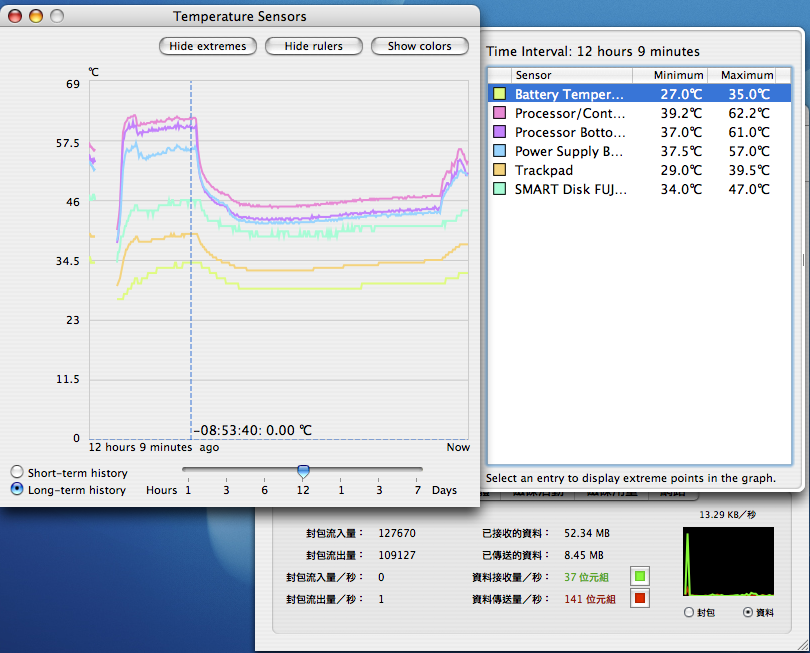Click the pink Processor/Cont... color swatch
This screenshot has height=653, width=810.
[x=500, y=113]
